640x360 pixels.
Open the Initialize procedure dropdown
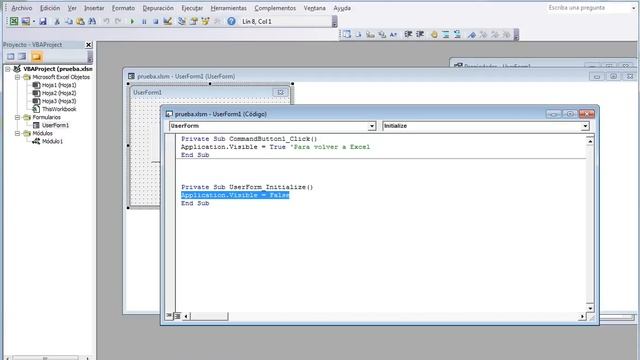point(585,126)
